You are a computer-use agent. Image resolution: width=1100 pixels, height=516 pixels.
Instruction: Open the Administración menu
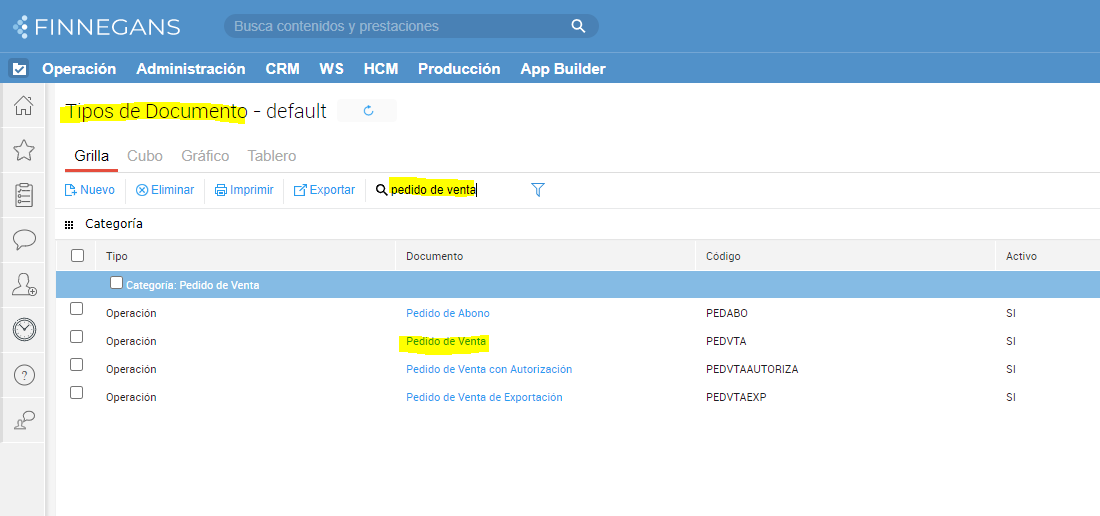(190, 69)
